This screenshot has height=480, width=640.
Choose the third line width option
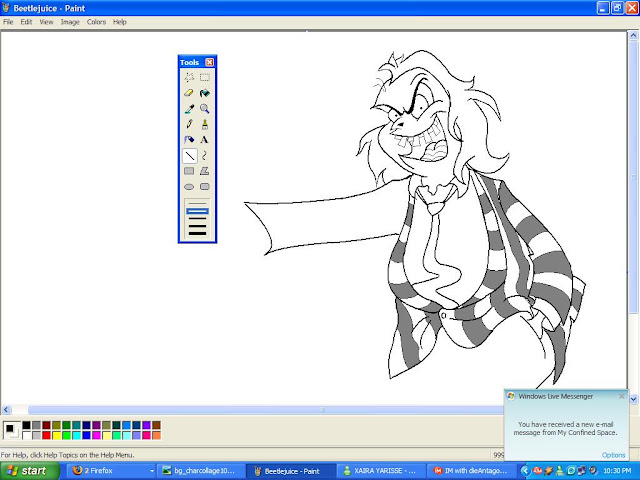(x=197, y=218)
